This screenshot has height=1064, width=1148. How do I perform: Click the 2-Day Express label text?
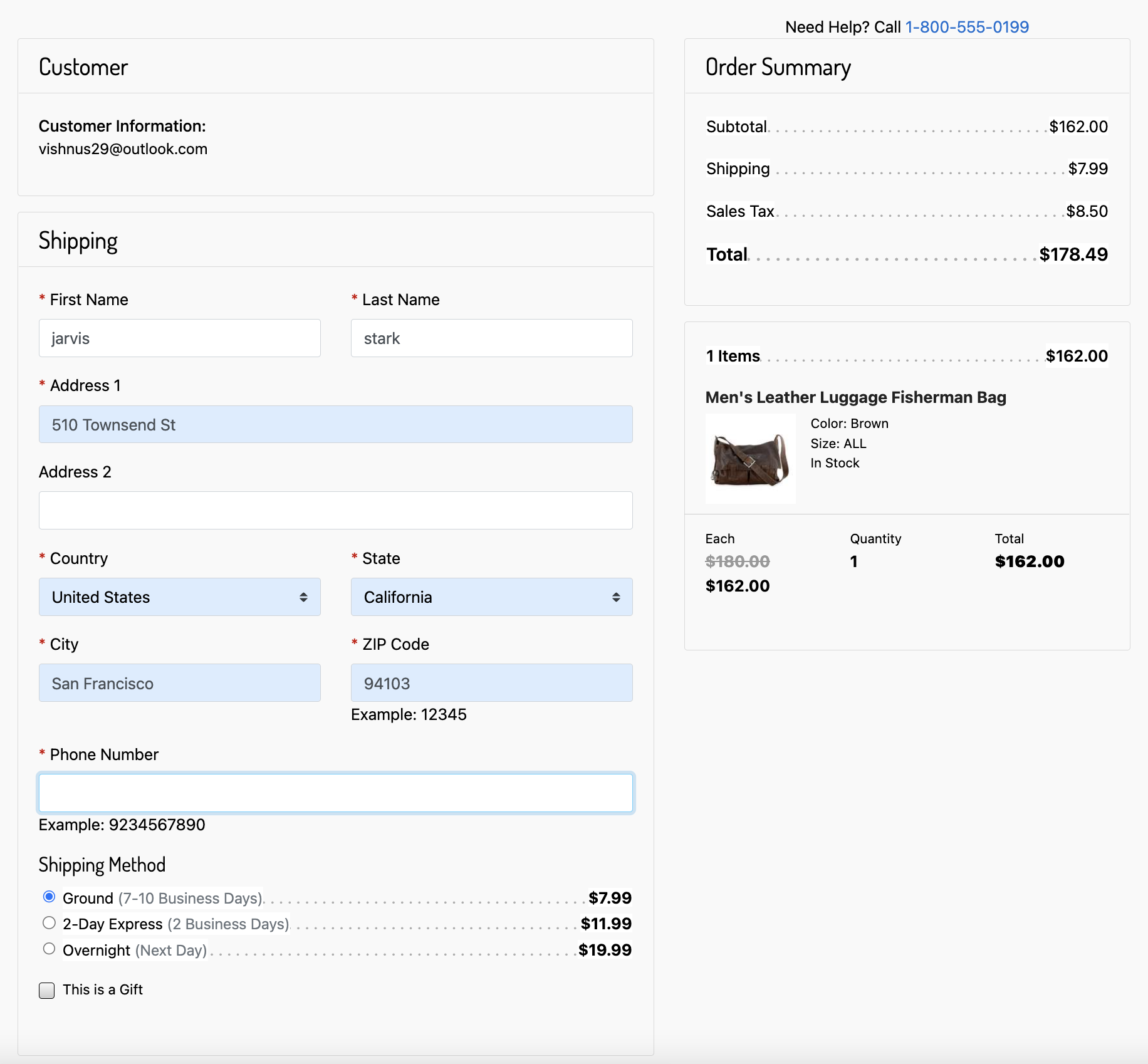point(175,924)
